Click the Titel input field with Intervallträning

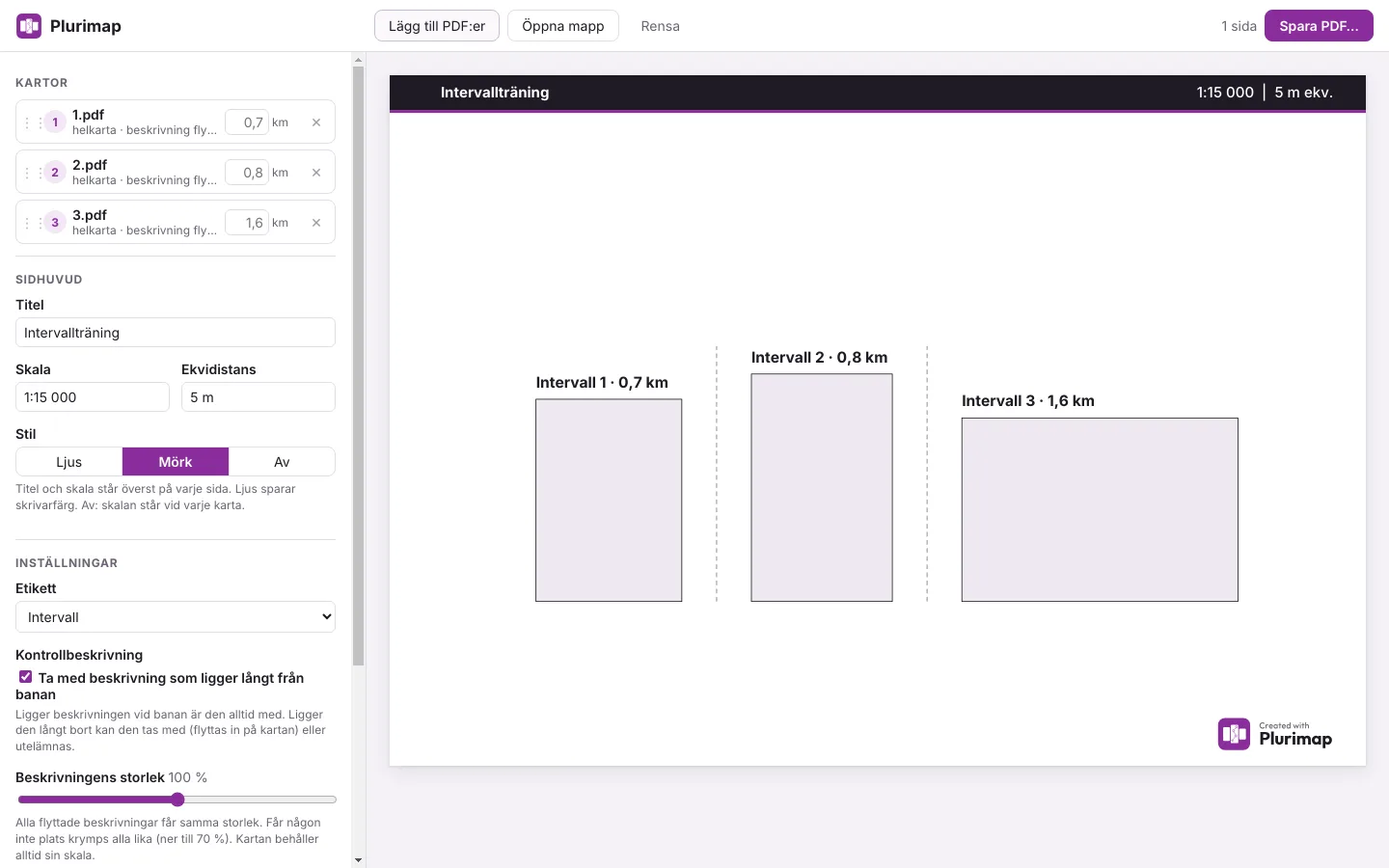point(176,333)
